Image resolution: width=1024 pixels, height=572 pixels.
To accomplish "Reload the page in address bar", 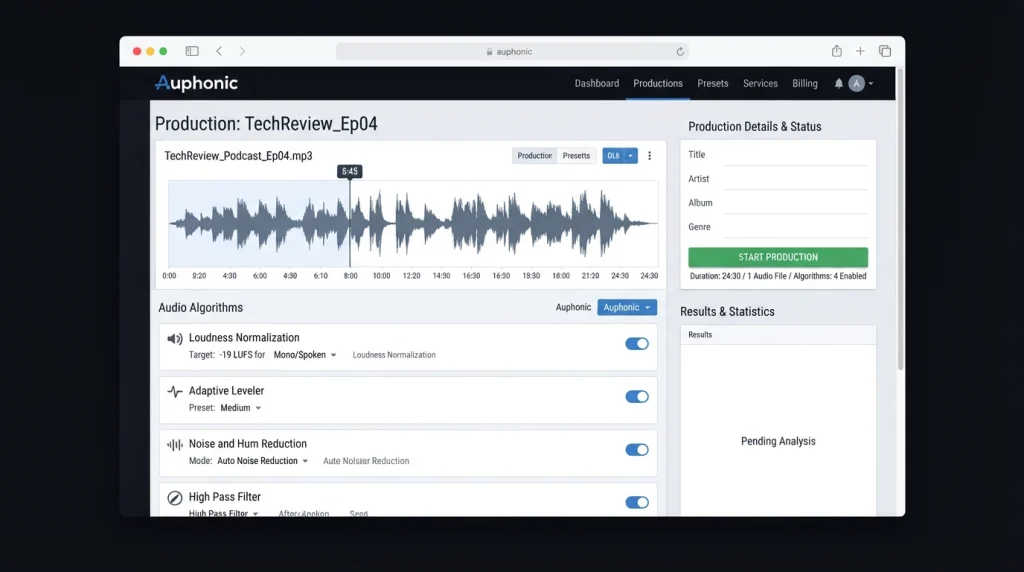I will [680, 52].
